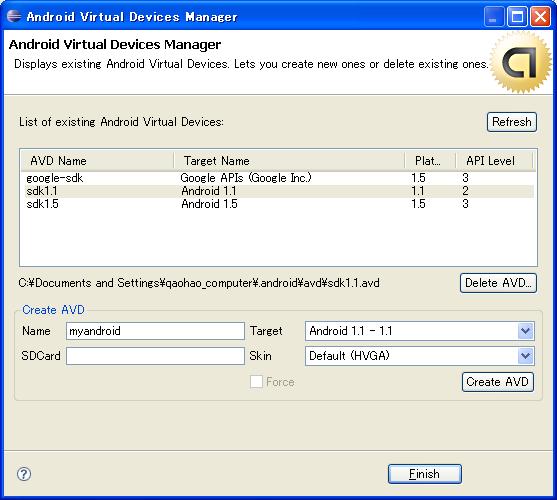Viewport: 557px width, 500px height.
Task: Select the google-sdk row in list
Action: click(x=278, y=178)
